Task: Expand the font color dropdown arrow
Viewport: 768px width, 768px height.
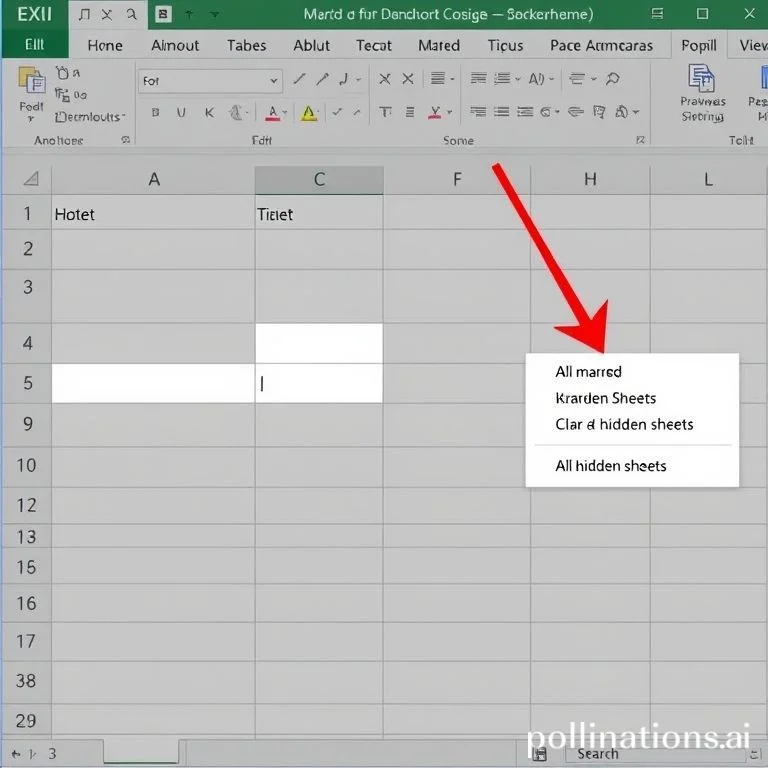Action: (x=286, y=113)
